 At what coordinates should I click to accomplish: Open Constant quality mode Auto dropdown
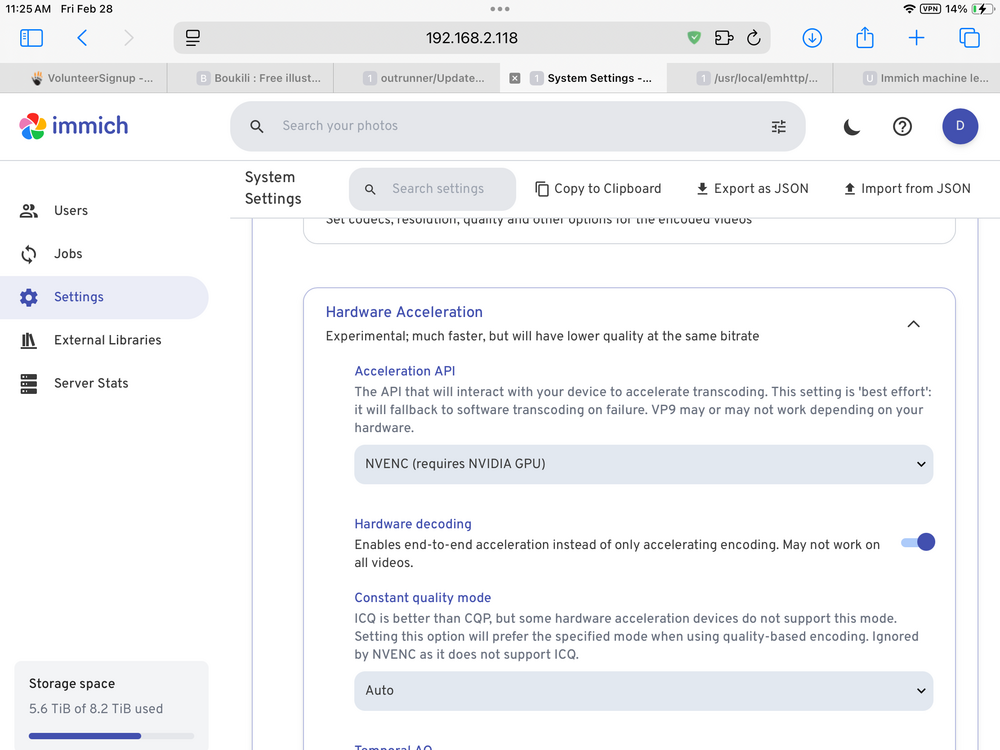point(643,691)
